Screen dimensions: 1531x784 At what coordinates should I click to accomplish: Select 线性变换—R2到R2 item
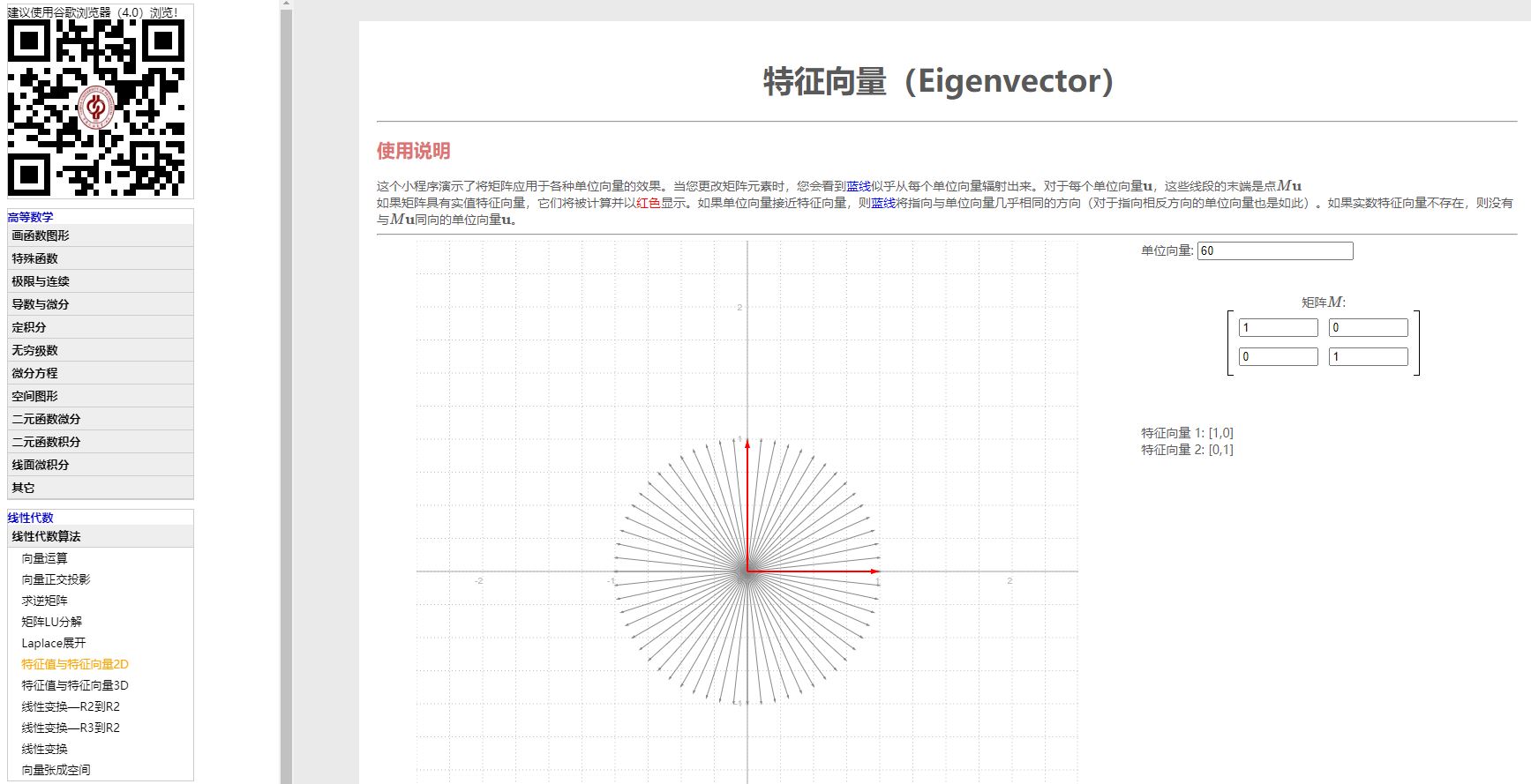click(x=71, y=706)
